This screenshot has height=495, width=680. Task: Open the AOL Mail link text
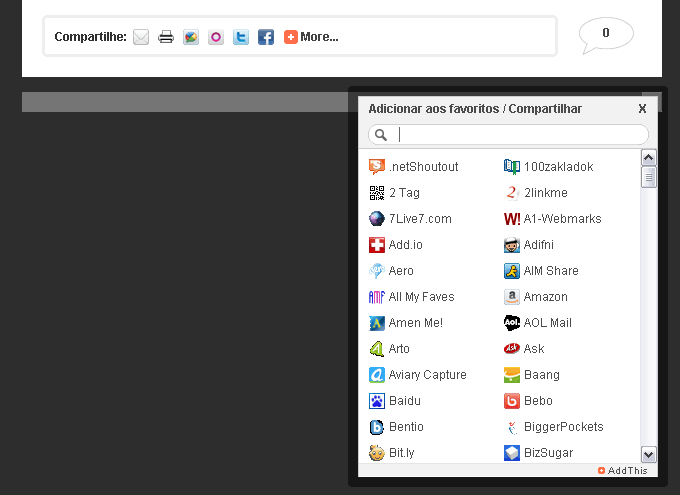click(x=548, y=323)
